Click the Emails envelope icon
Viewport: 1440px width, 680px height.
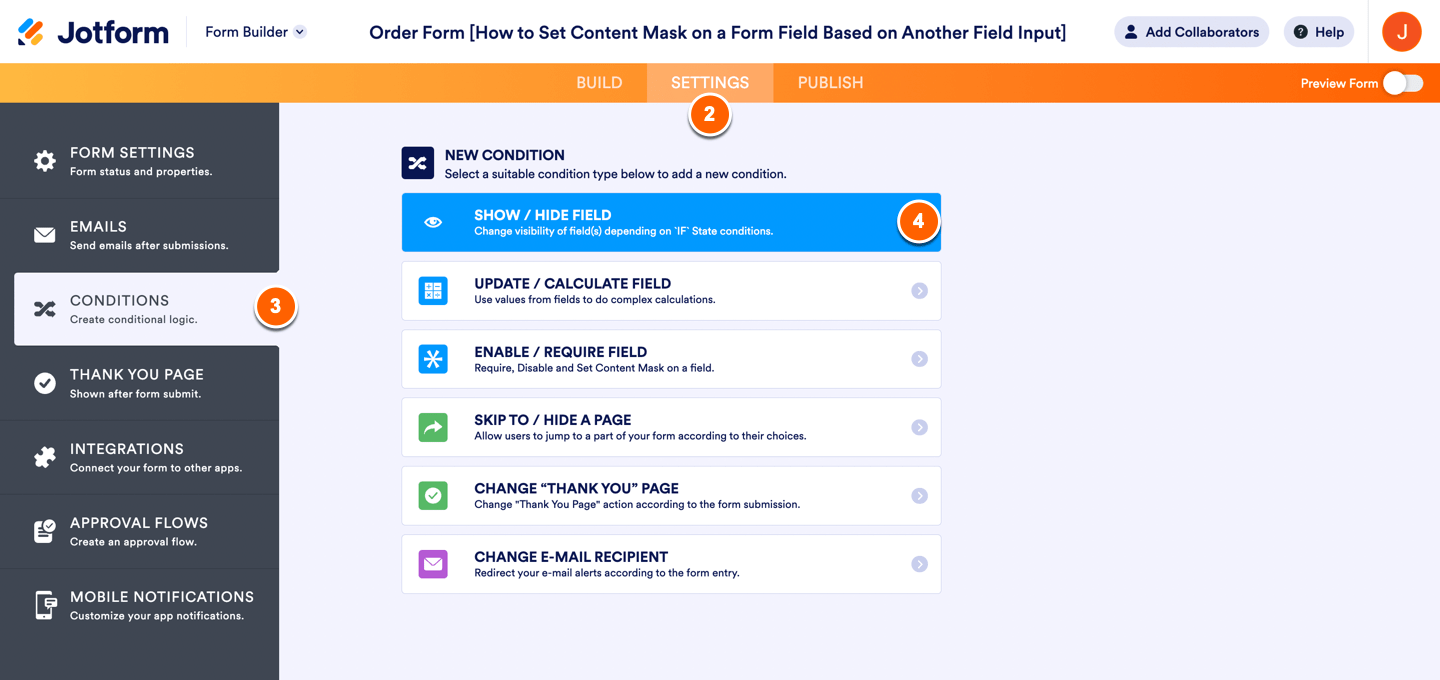pyautogui.click(x=45, y=235)
